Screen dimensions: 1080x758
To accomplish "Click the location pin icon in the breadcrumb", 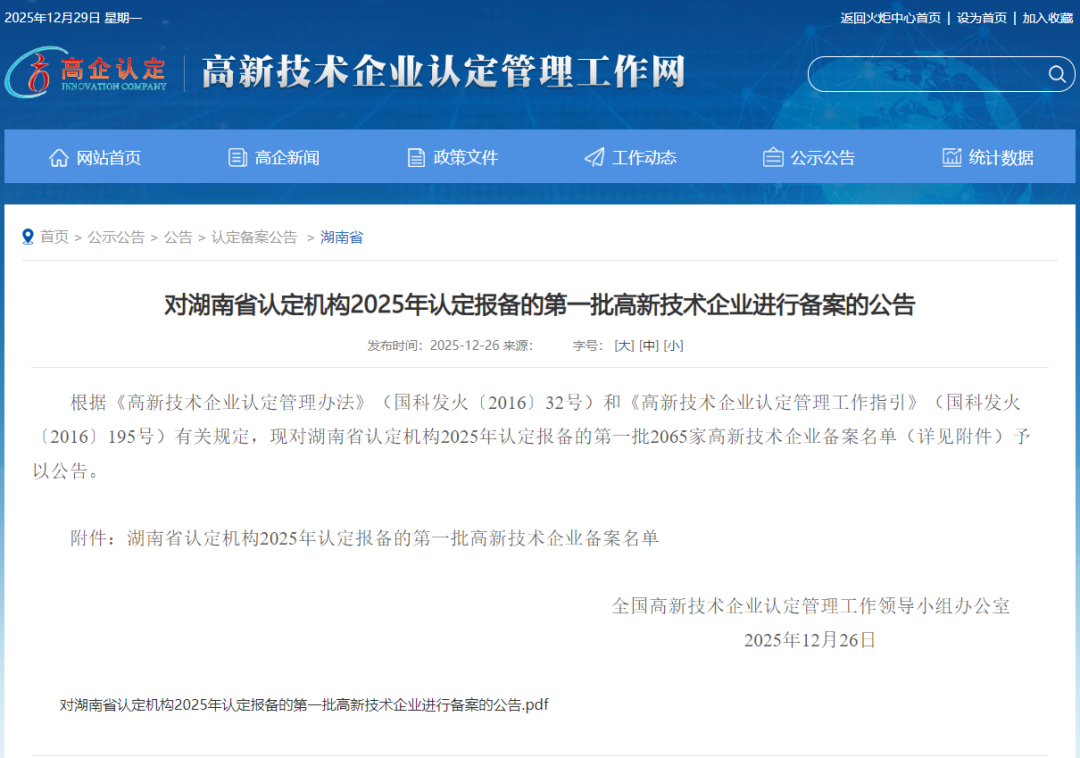I will [27, 236].
